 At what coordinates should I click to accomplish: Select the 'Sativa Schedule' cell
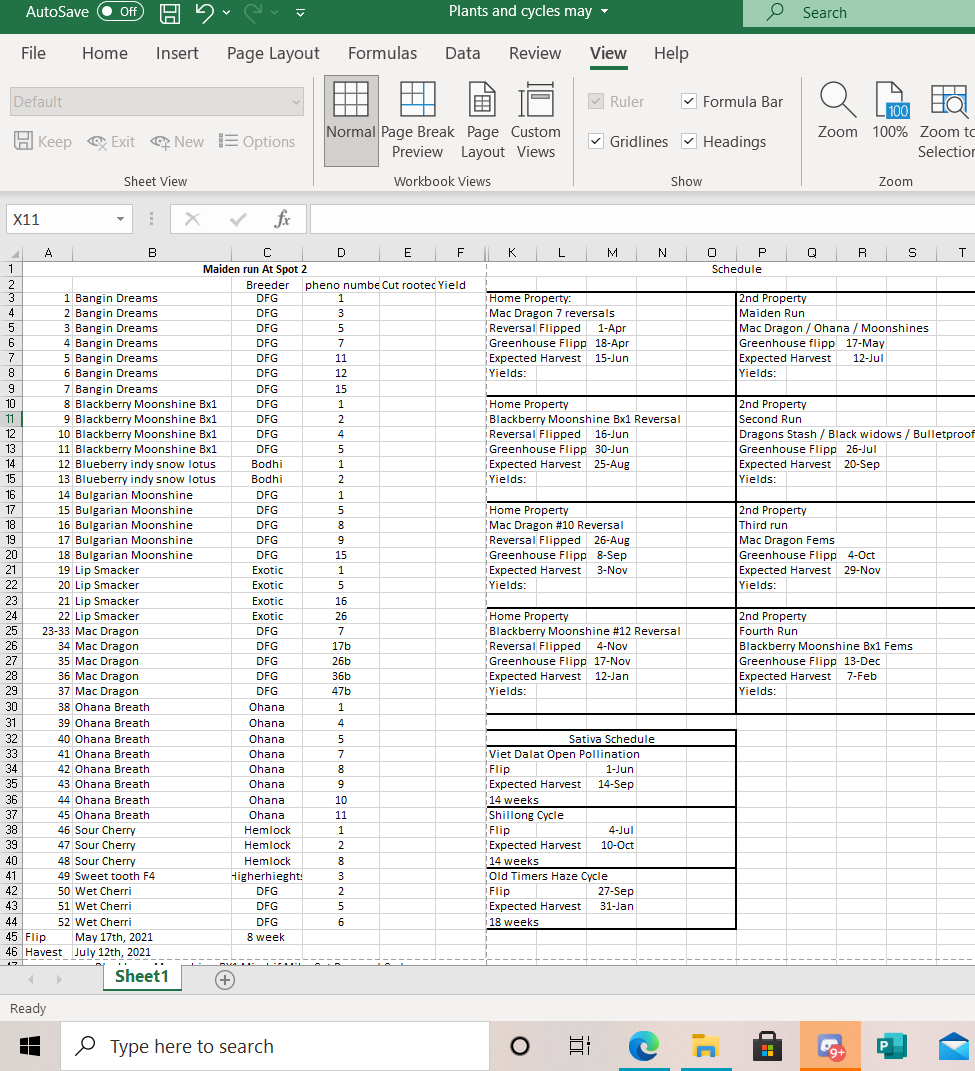coord(611,739)
